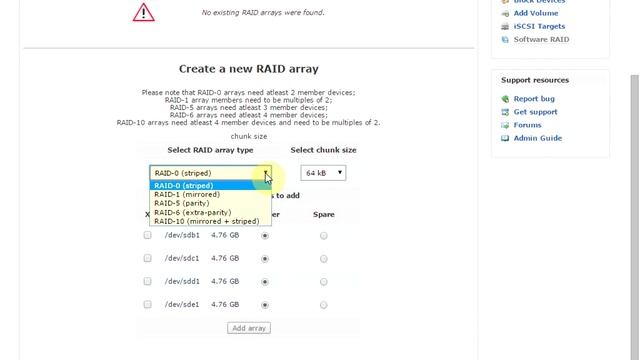
Task: Select Member radio for /dev/sdb1
Action: tap(265, 236)
